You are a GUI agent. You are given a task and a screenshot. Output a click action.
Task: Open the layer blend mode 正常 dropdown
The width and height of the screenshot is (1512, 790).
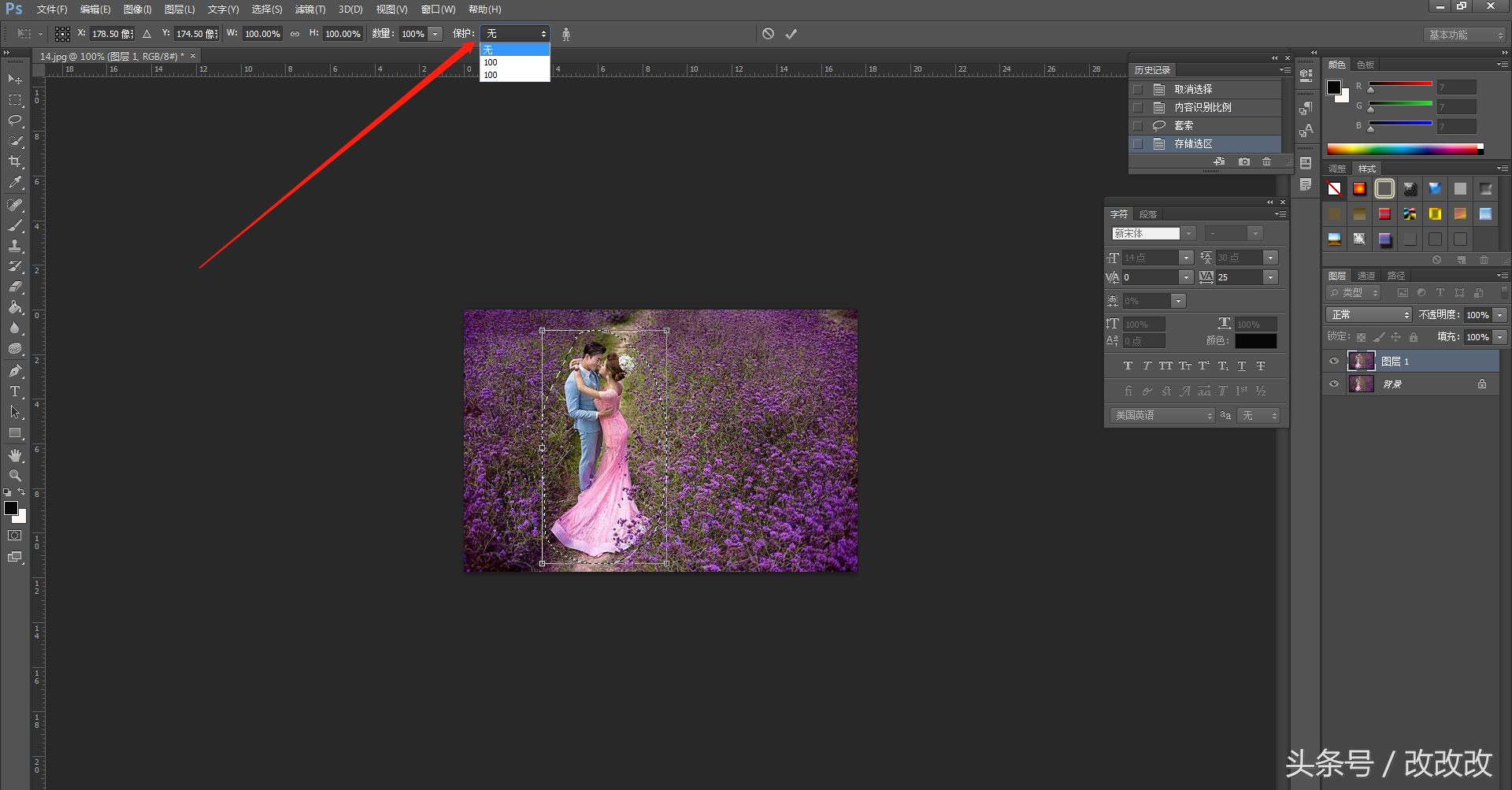pyautogui.click(x=1369, y=315)
